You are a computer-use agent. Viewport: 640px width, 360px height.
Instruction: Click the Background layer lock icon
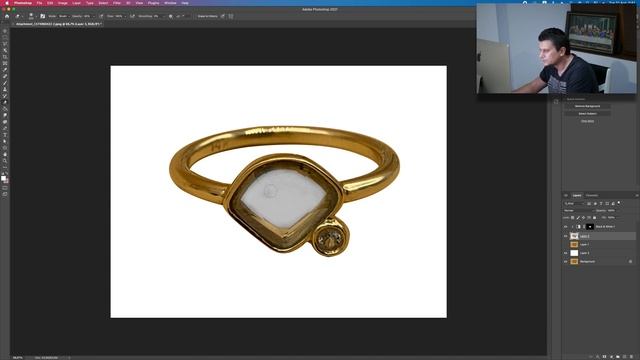click(630, 261)
